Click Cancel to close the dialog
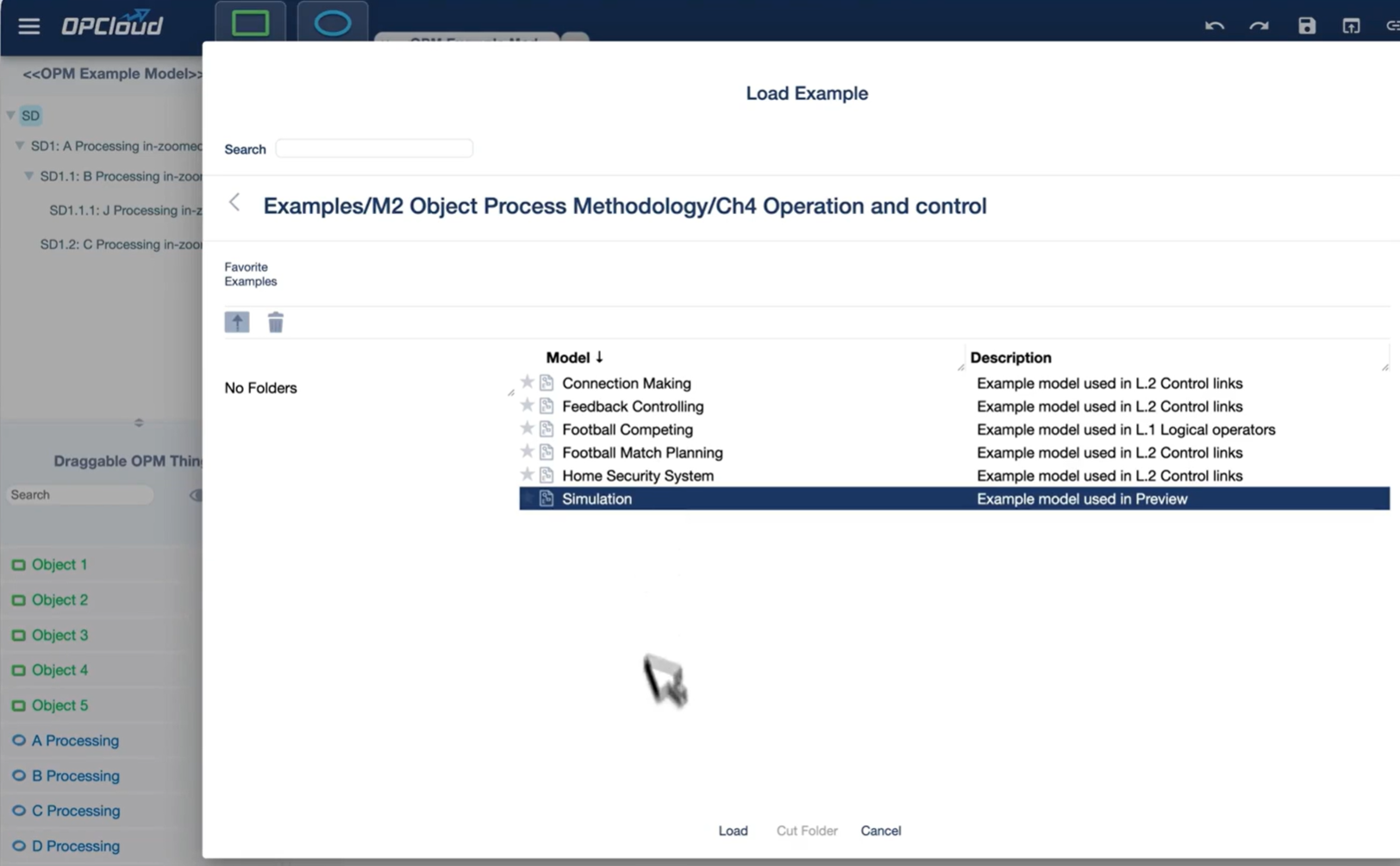 [880, 831]
